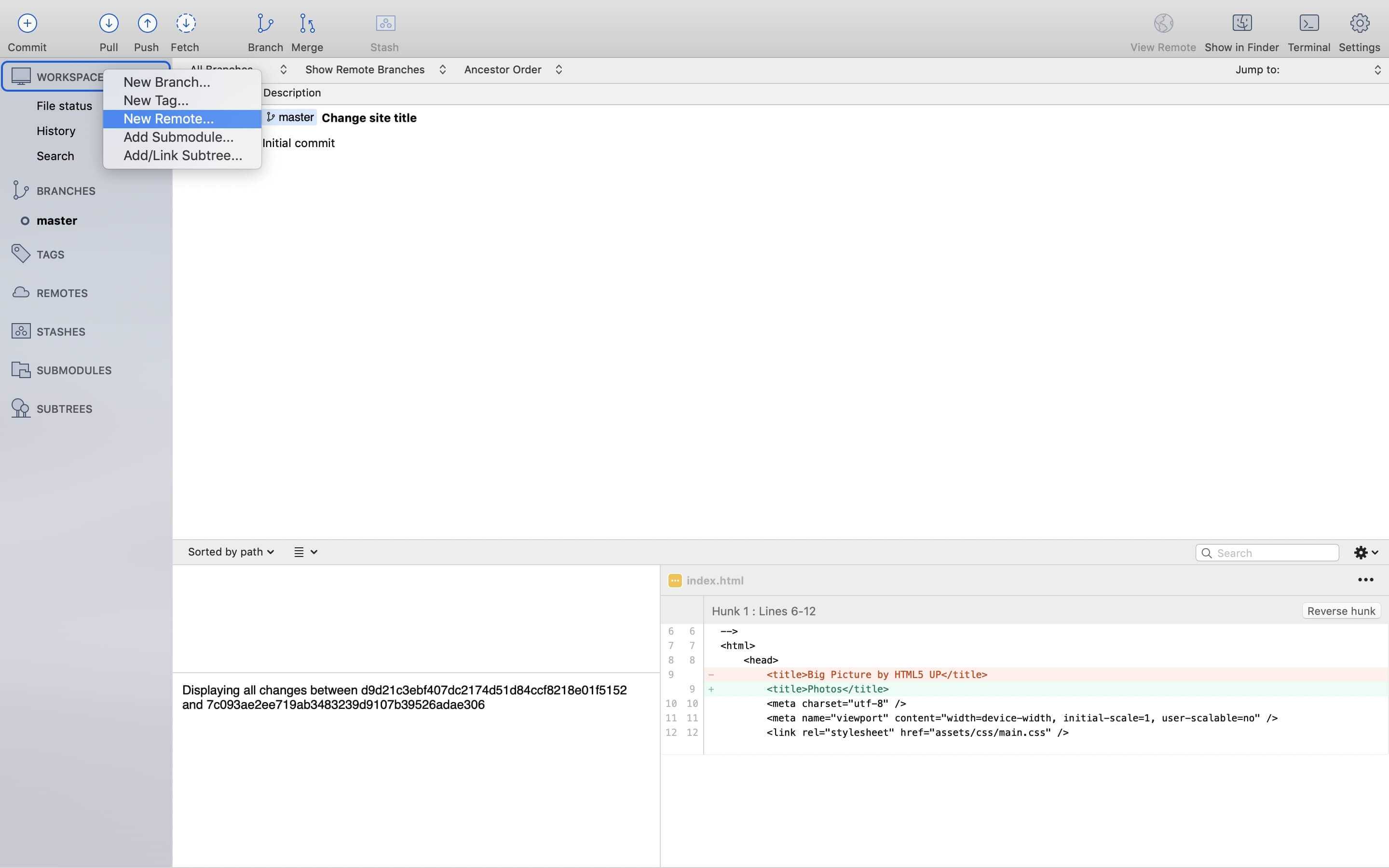The height and width of the screenshot is (868, 1389).
Task: Click inside the file search field
Action: pos(1268,552)
